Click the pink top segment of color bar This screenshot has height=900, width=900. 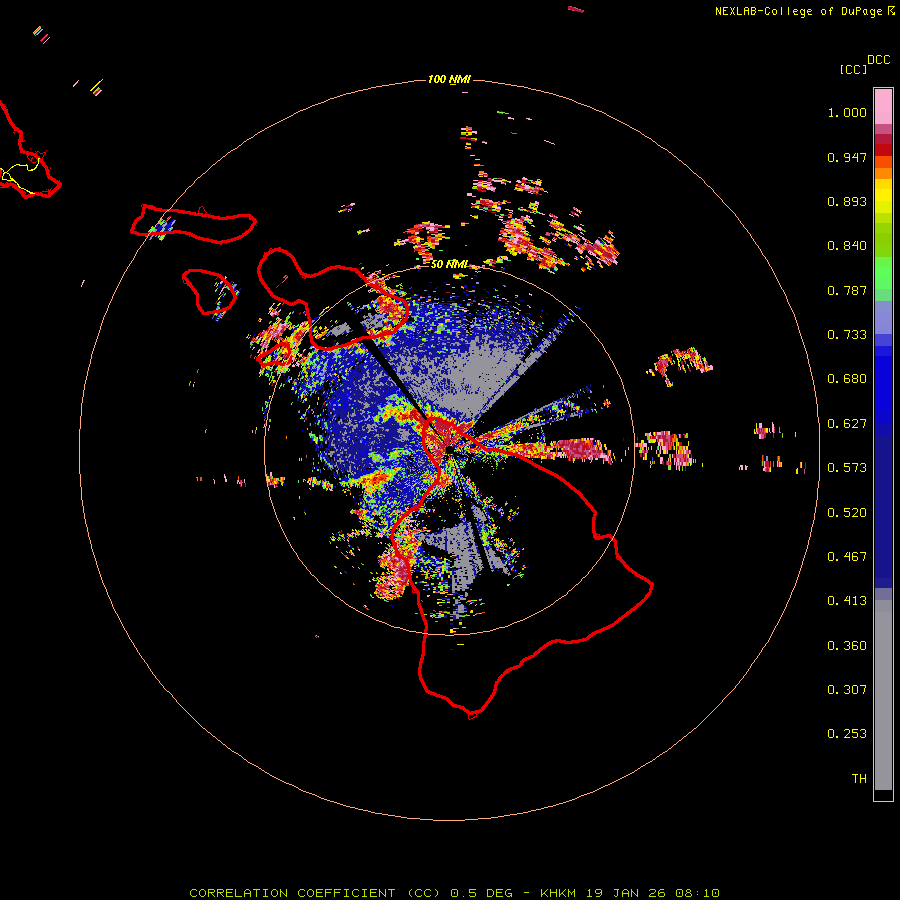(x=883, y=106)
